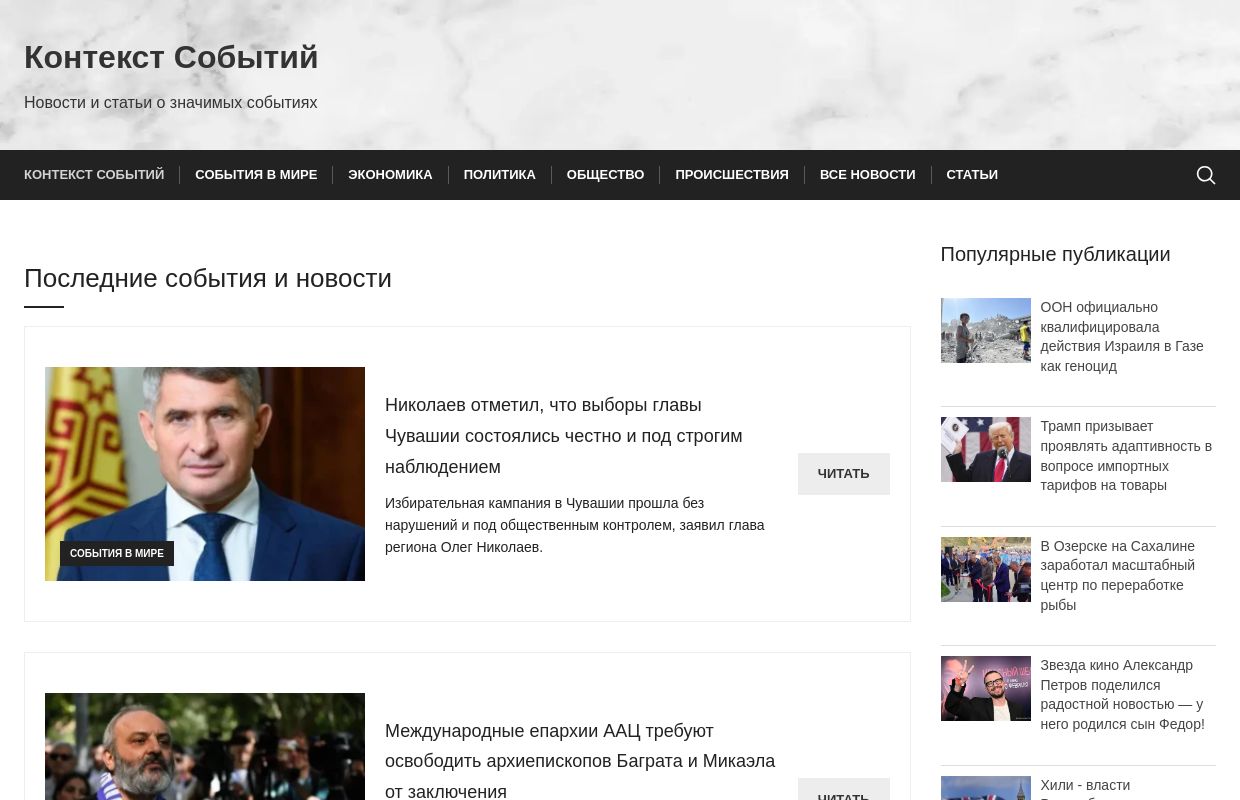Open the Николаев Chuvashia elections headline
1240x800 pixels.
(x=563, y=436)
